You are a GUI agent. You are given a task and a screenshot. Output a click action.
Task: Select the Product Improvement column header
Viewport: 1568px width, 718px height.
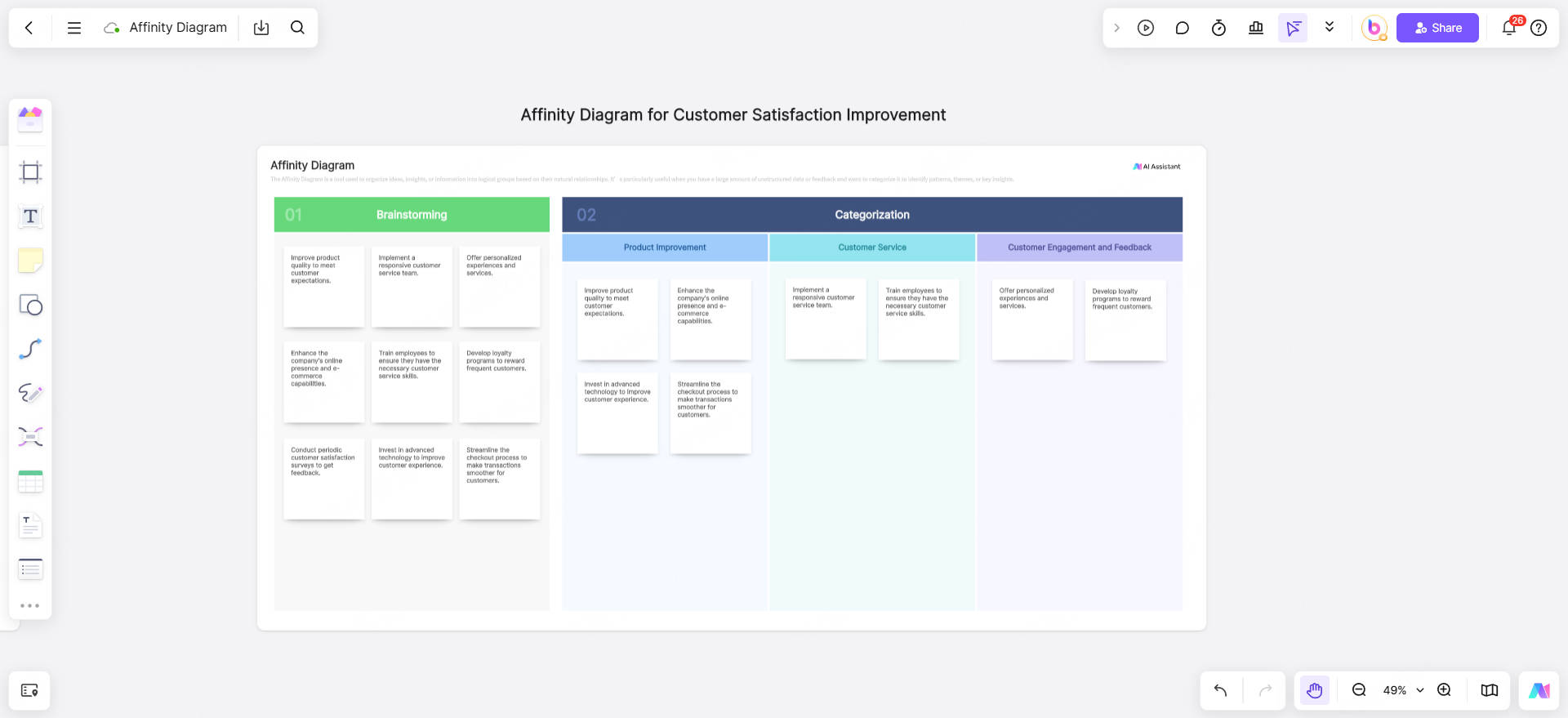click(665, 248)
